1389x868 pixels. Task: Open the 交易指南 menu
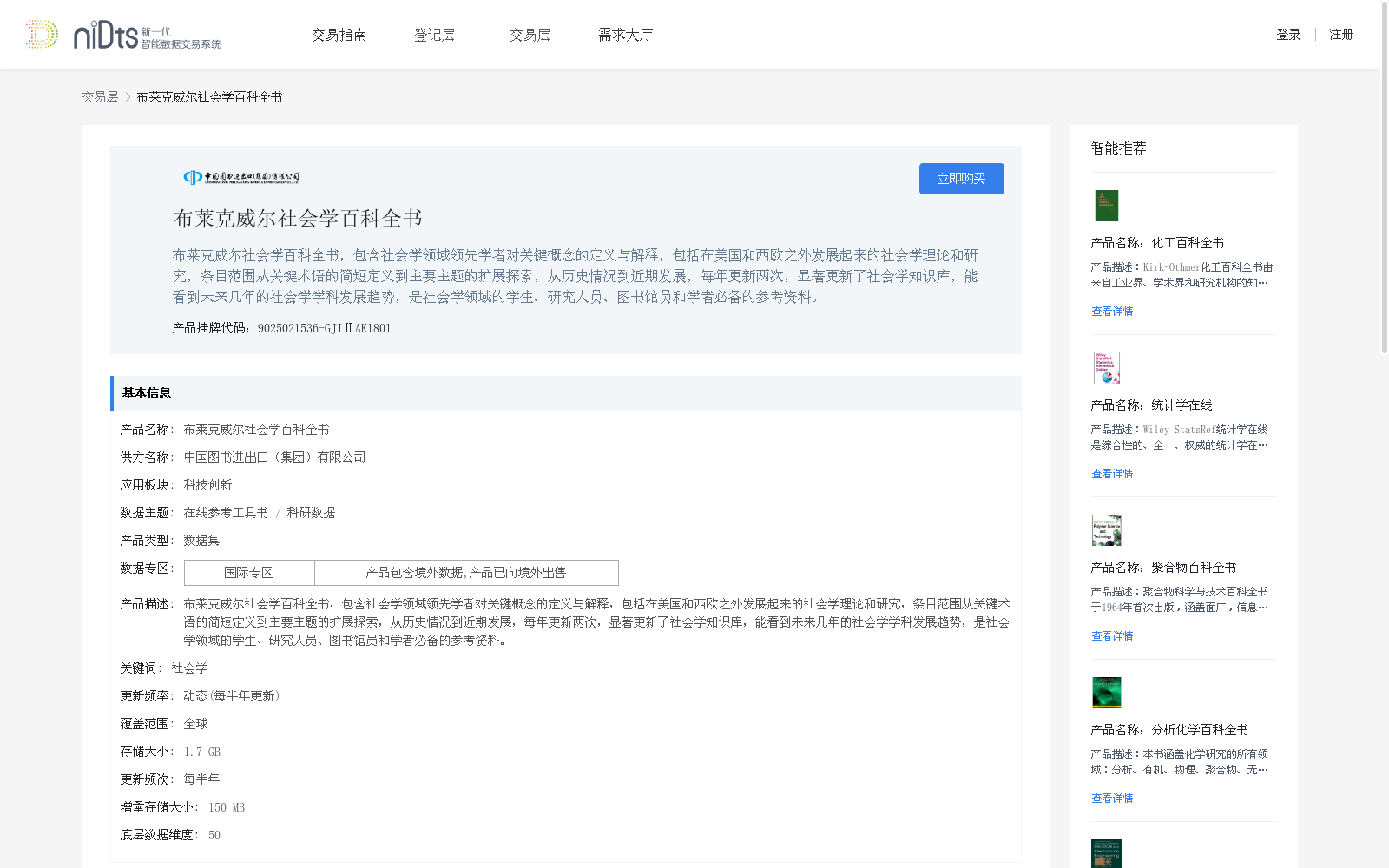(x=339, y=35)
